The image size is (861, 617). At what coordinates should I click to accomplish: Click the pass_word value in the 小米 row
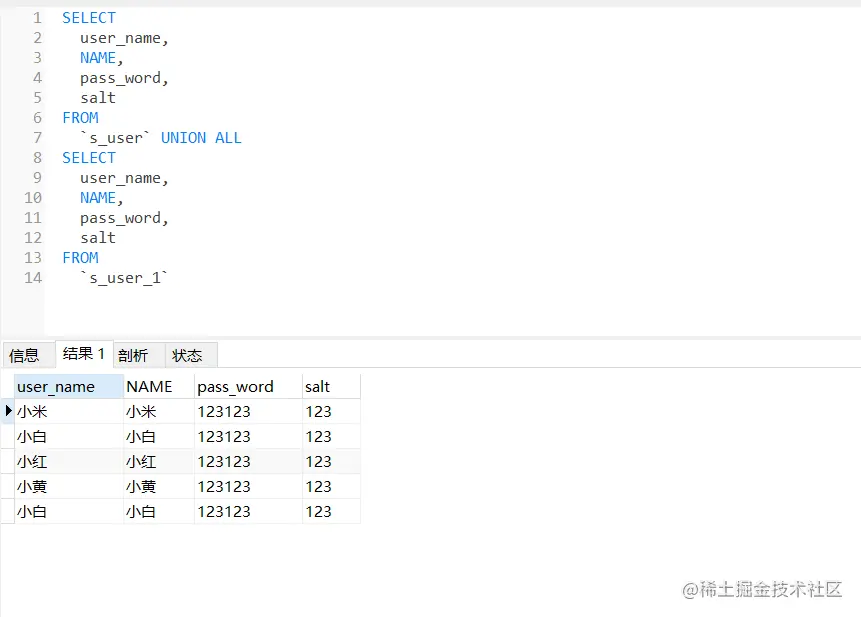click(224, 411)
